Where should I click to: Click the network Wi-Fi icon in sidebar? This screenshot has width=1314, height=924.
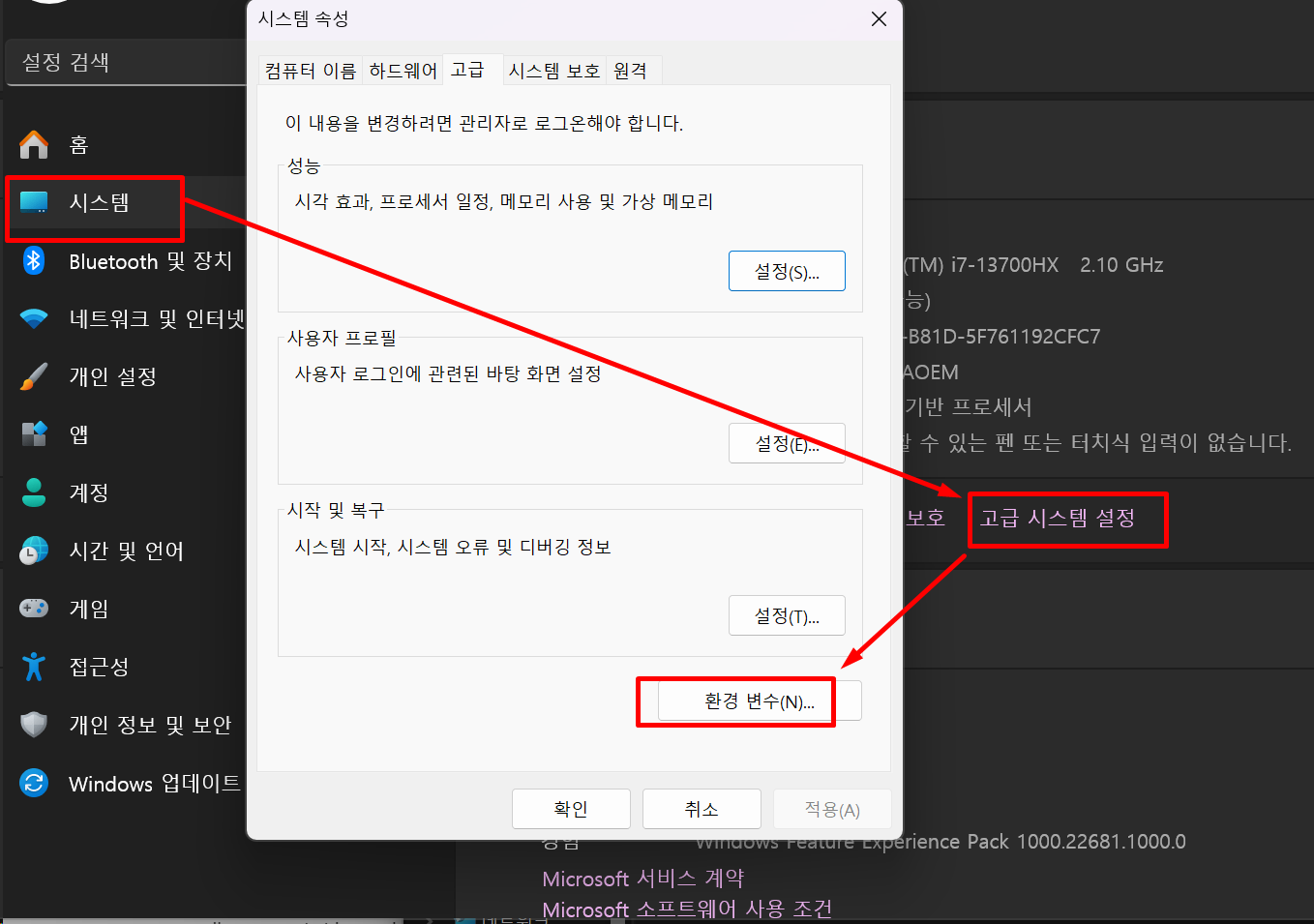34,318
